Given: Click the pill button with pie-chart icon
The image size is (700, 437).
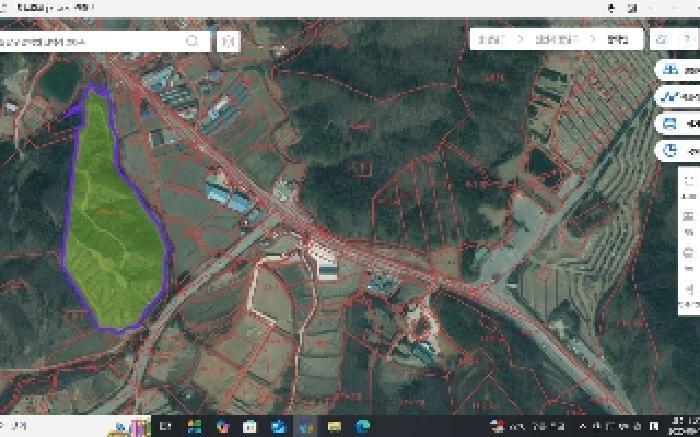Looking at the screenshot, I should click(678, 151).
